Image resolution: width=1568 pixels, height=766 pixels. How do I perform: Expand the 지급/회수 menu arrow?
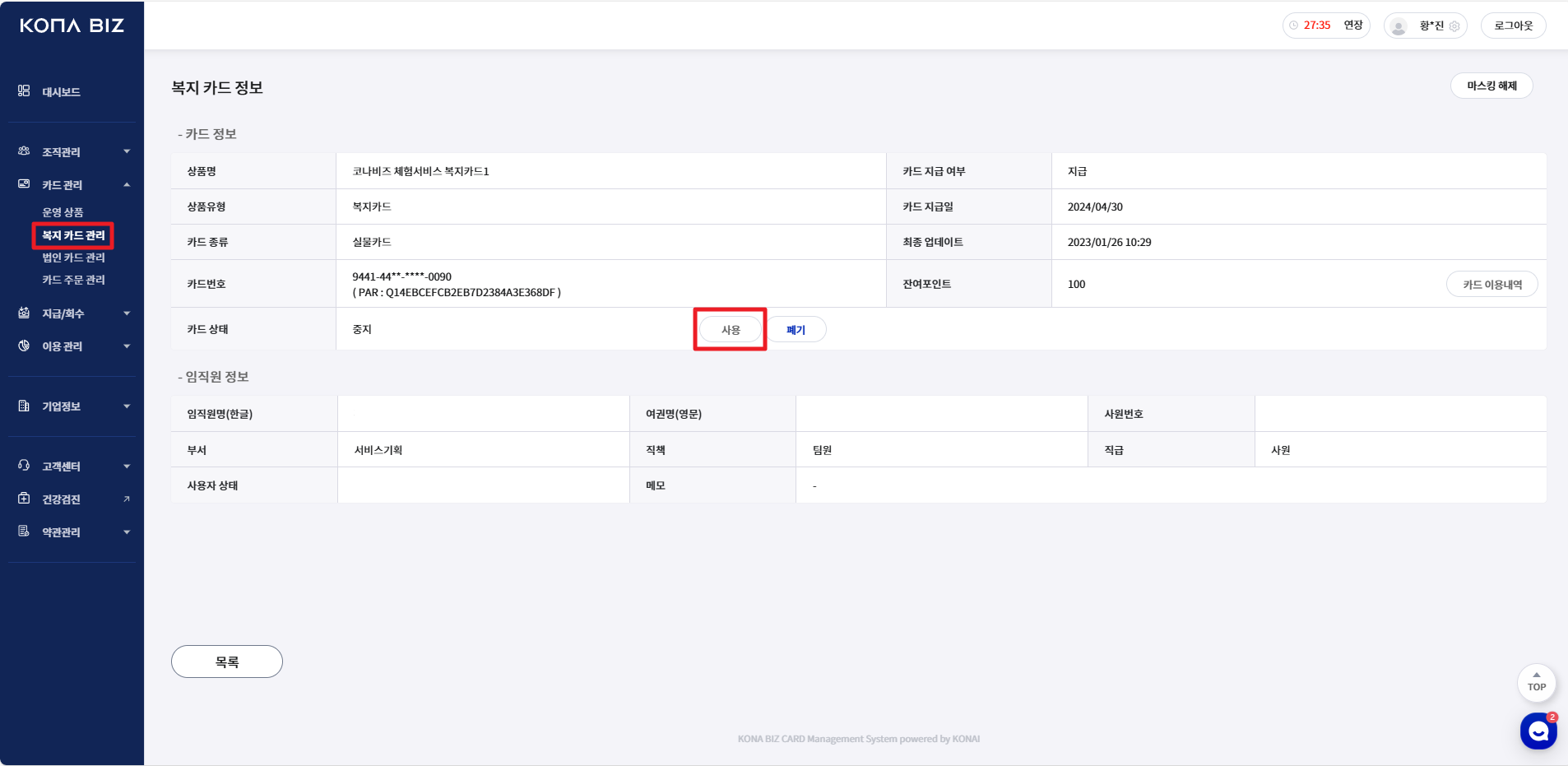[127, 313]
